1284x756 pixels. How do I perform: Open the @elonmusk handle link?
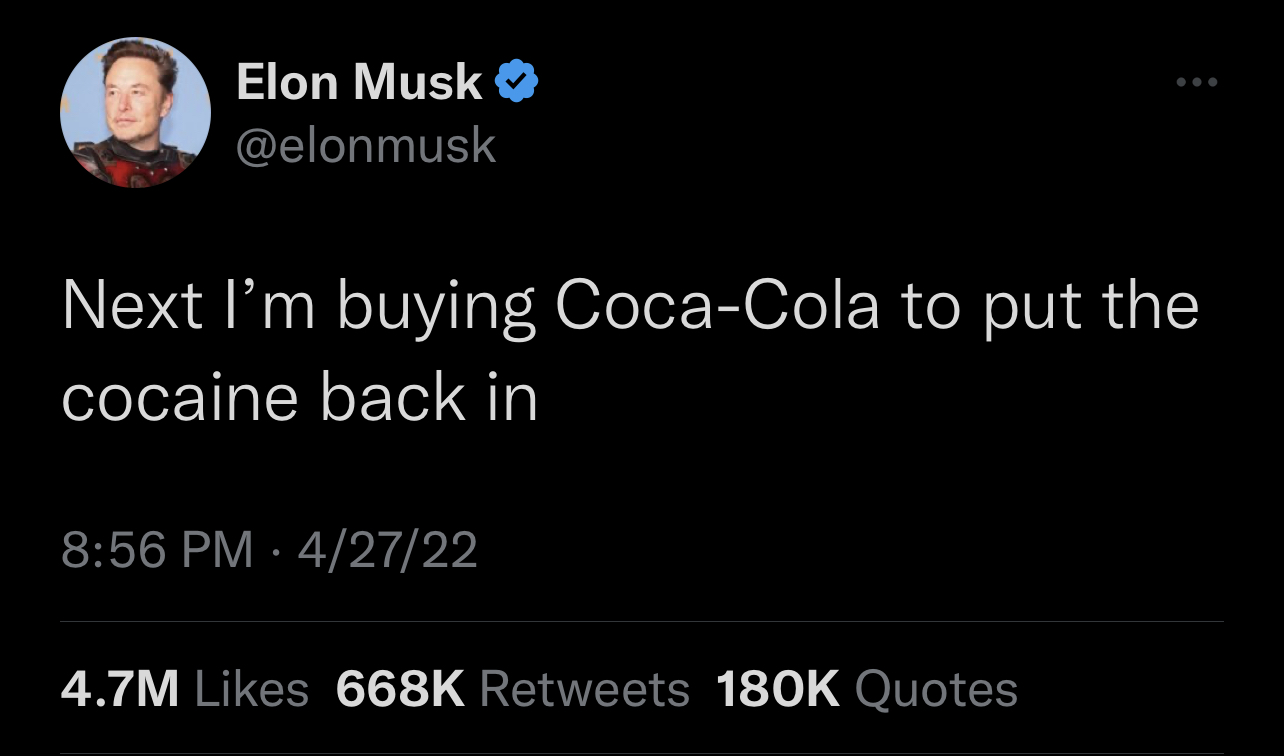[366, 146]
